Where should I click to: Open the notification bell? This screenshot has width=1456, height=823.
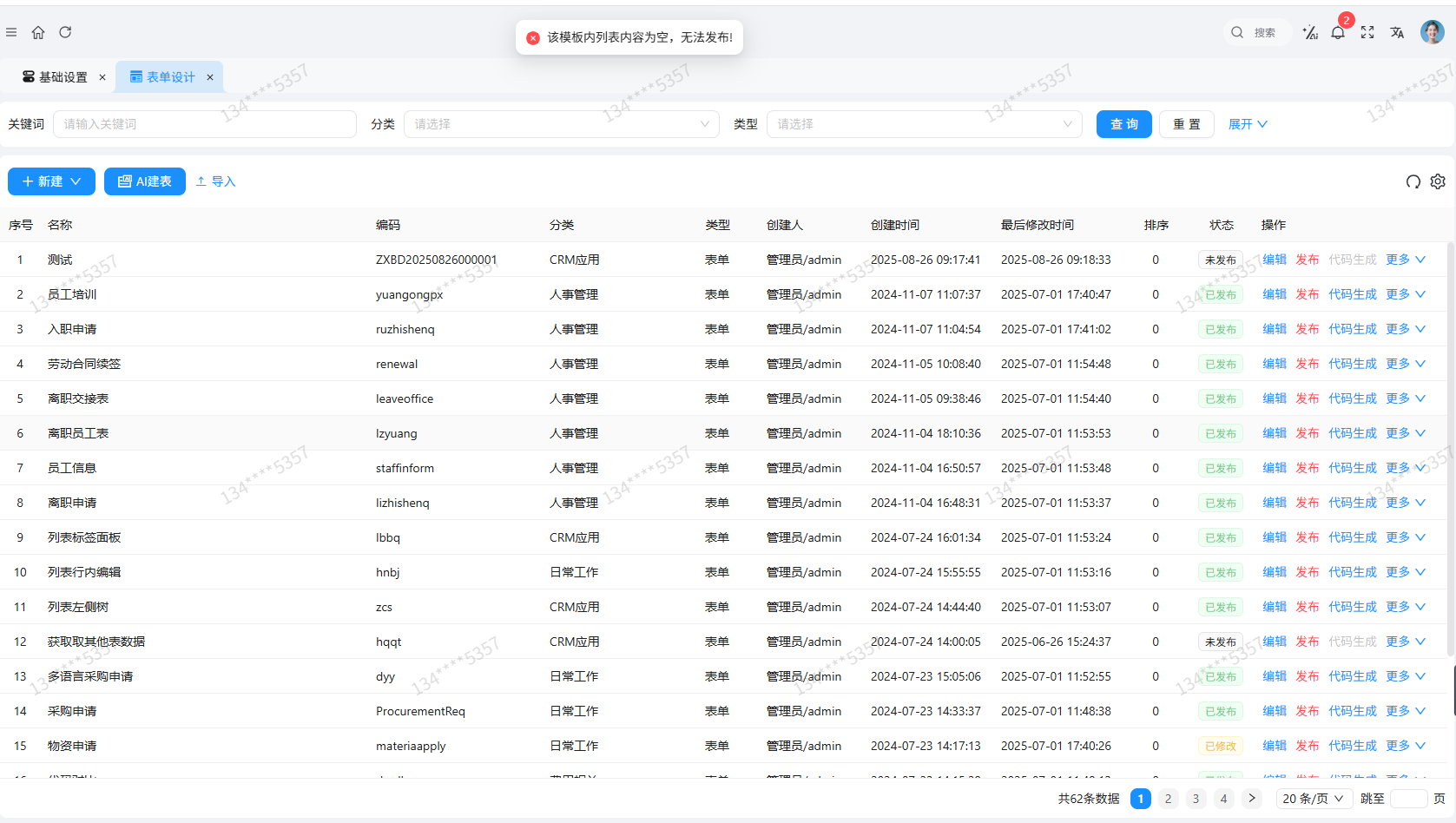(x=1338, y=33)
